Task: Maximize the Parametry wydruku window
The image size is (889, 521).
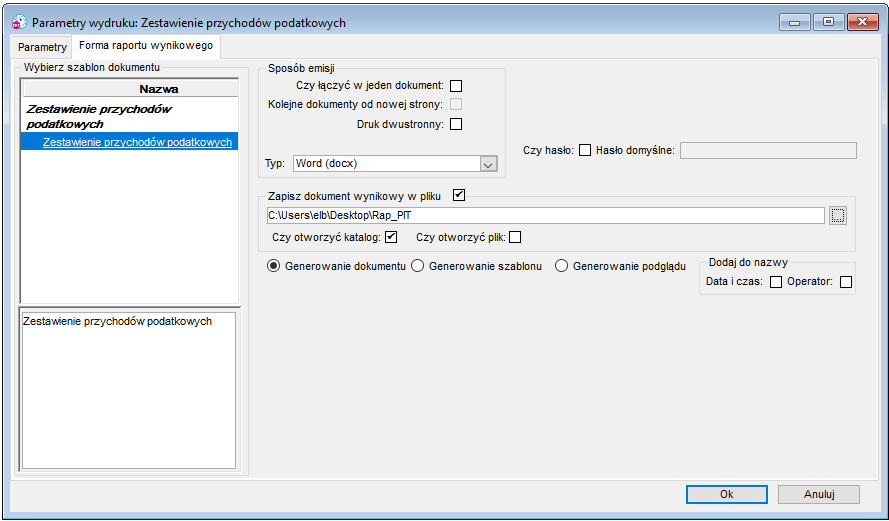Action: click(x=828, y=23)
